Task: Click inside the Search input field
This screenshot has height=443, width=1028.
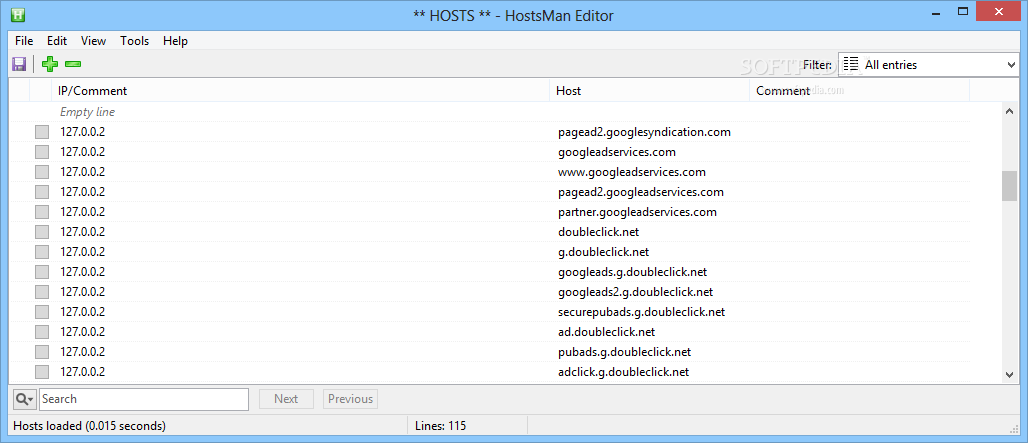Action: click(x=144, y=398)
